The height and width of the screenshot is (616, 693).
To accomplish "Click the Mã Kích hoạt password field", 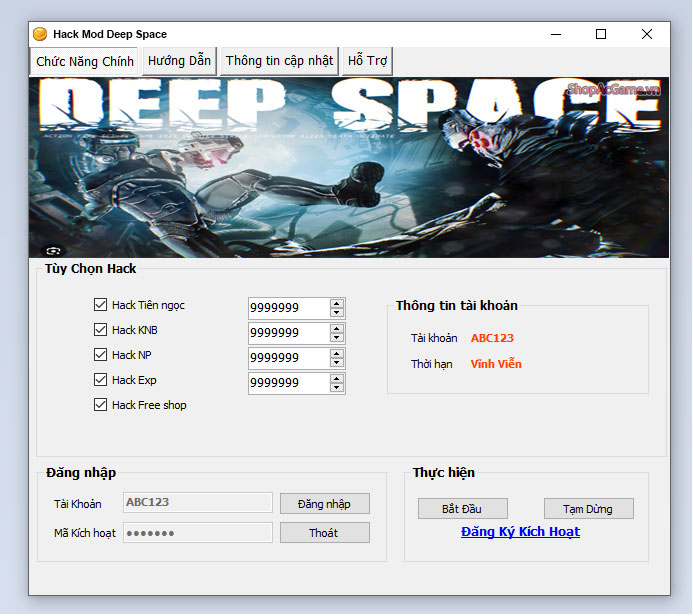I will click(197, 533).
